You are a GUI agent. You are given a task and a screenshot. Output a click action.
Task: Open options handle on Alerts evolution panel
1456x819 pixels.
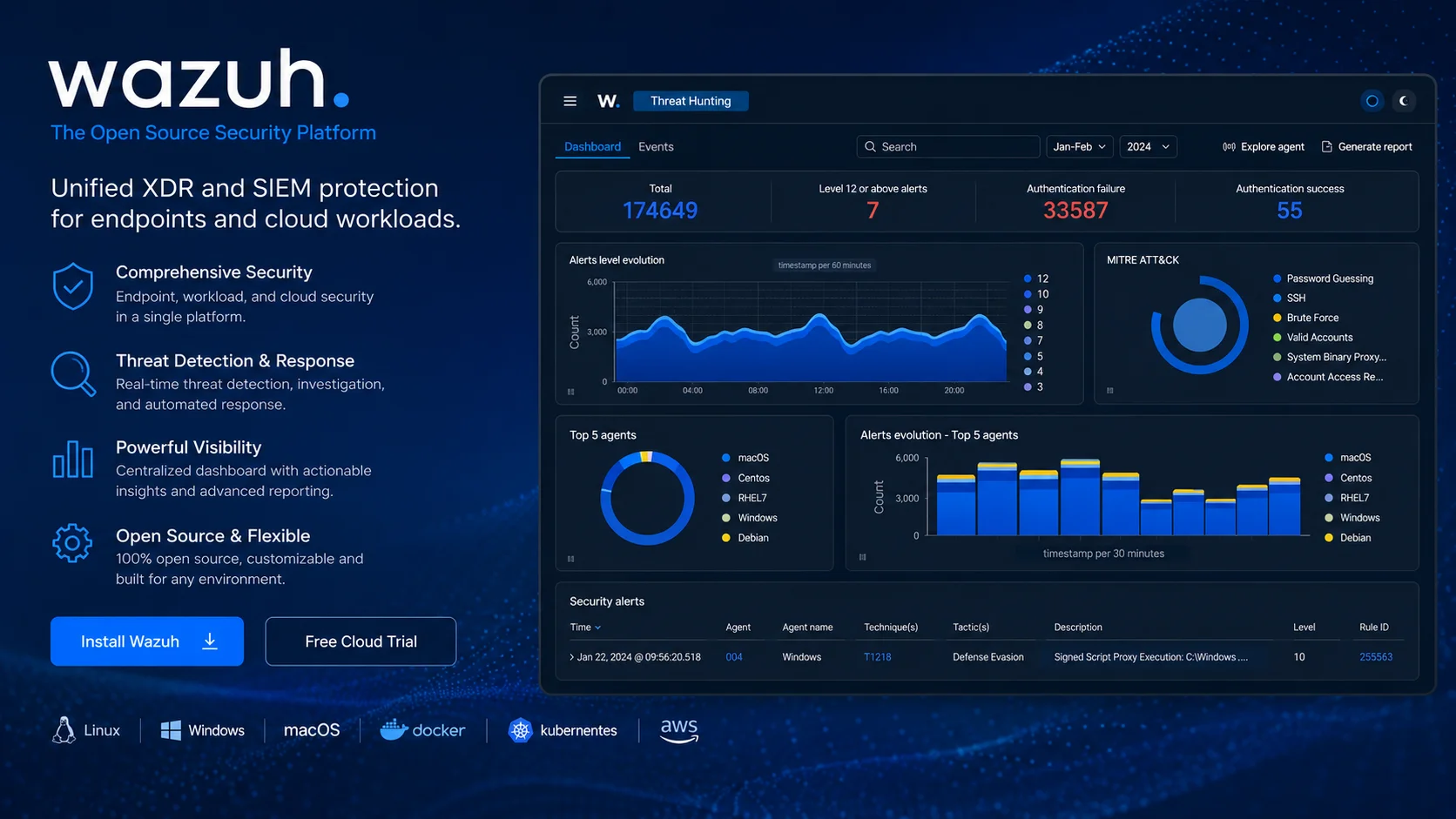[863, 557]
